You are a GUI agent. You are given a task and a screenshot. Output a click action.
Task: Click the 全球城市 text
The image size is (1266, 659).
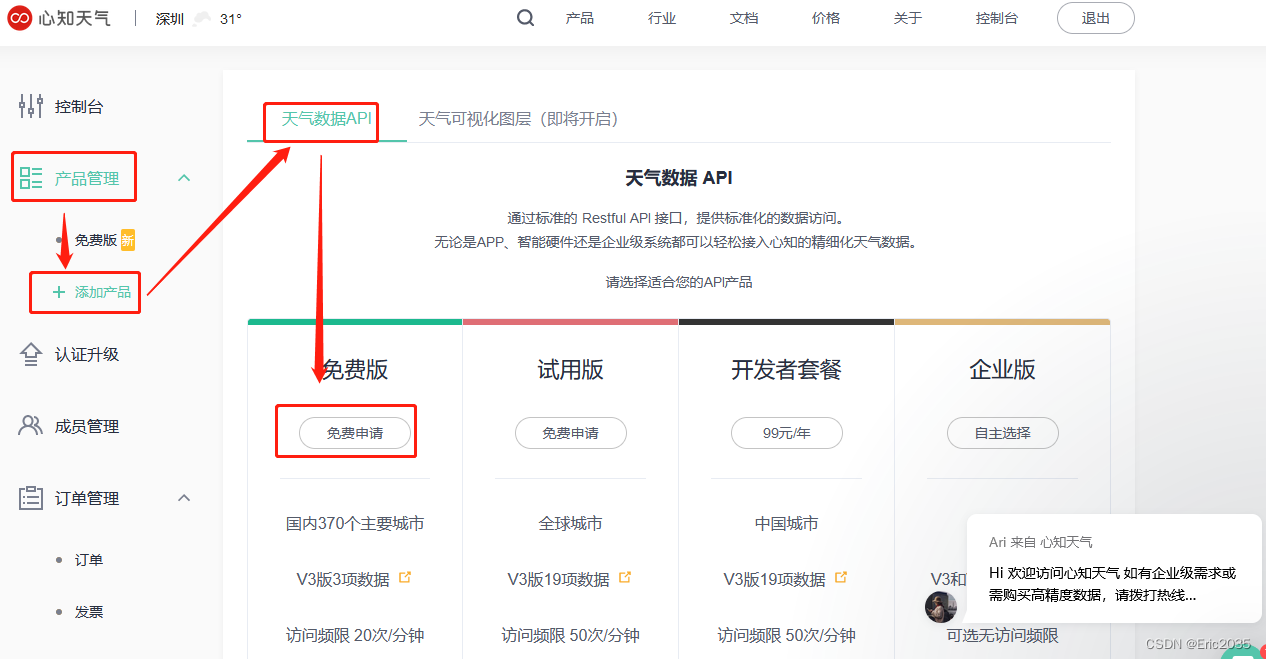click(571, 523)
